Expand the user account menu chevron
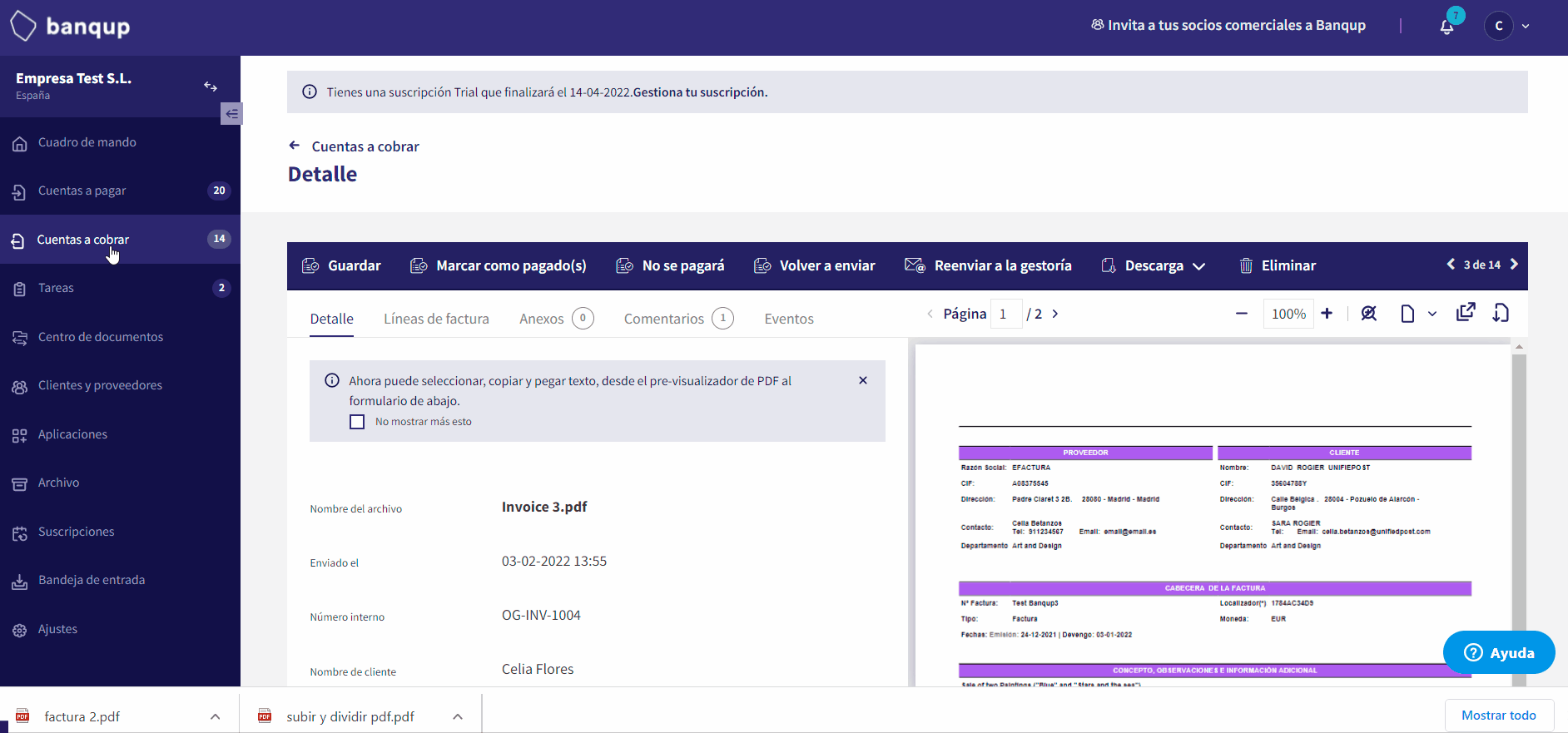This screenshot has height=733, width=1568. [x=1526, y=26]
